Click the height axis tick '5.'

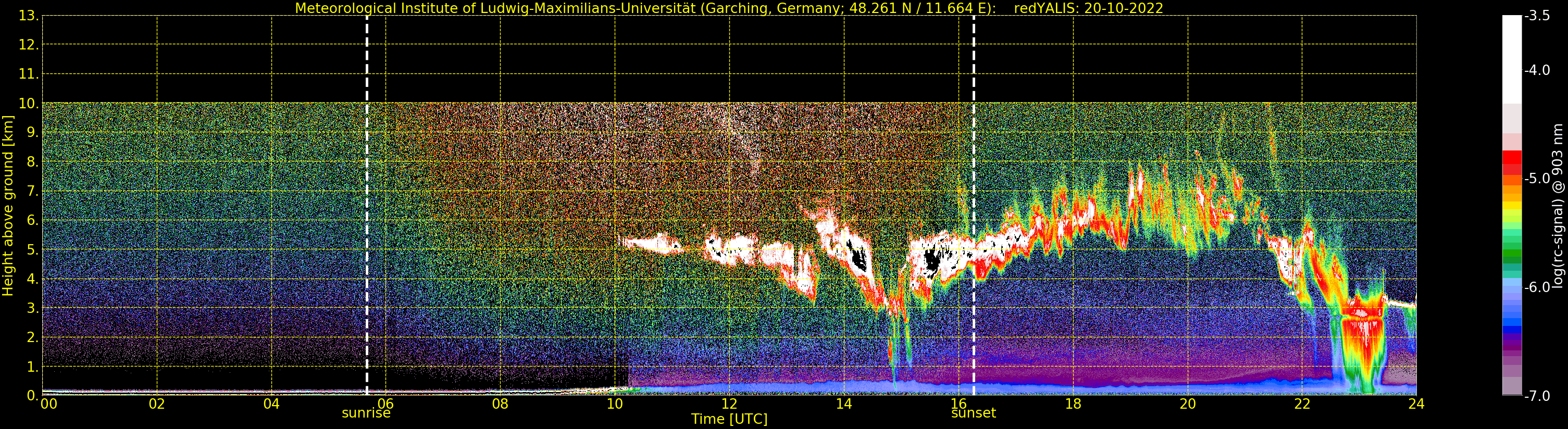click(x=32, y=249)
